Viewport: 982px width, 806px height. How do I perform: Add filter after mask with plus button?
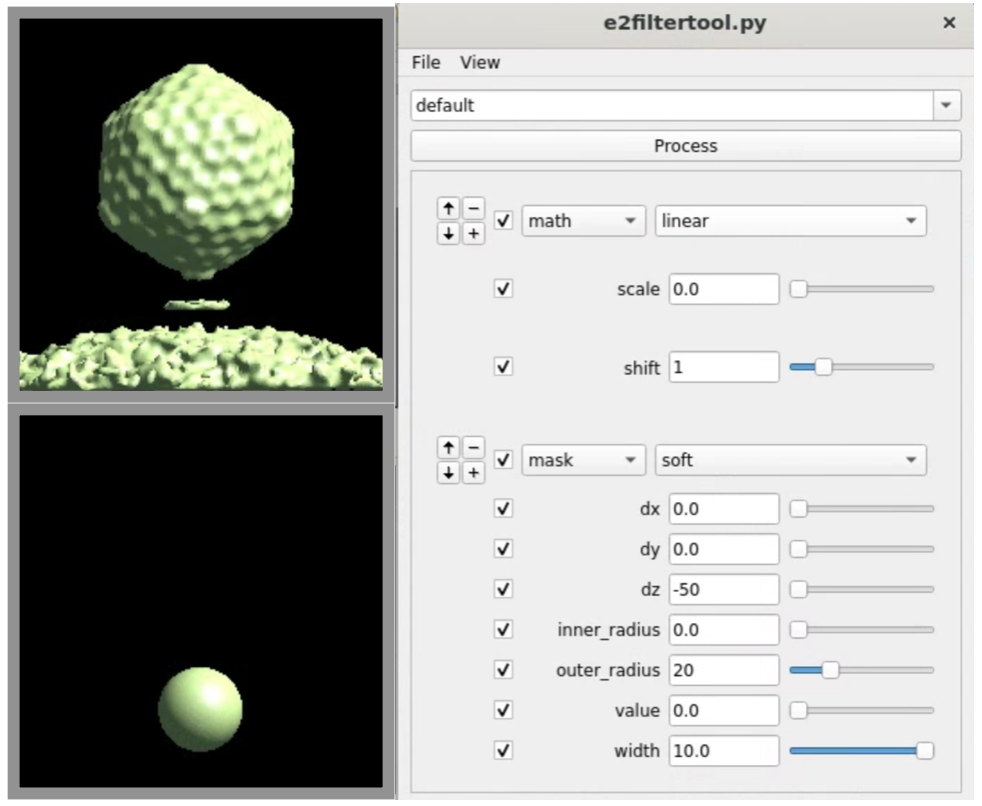(473, 473)
